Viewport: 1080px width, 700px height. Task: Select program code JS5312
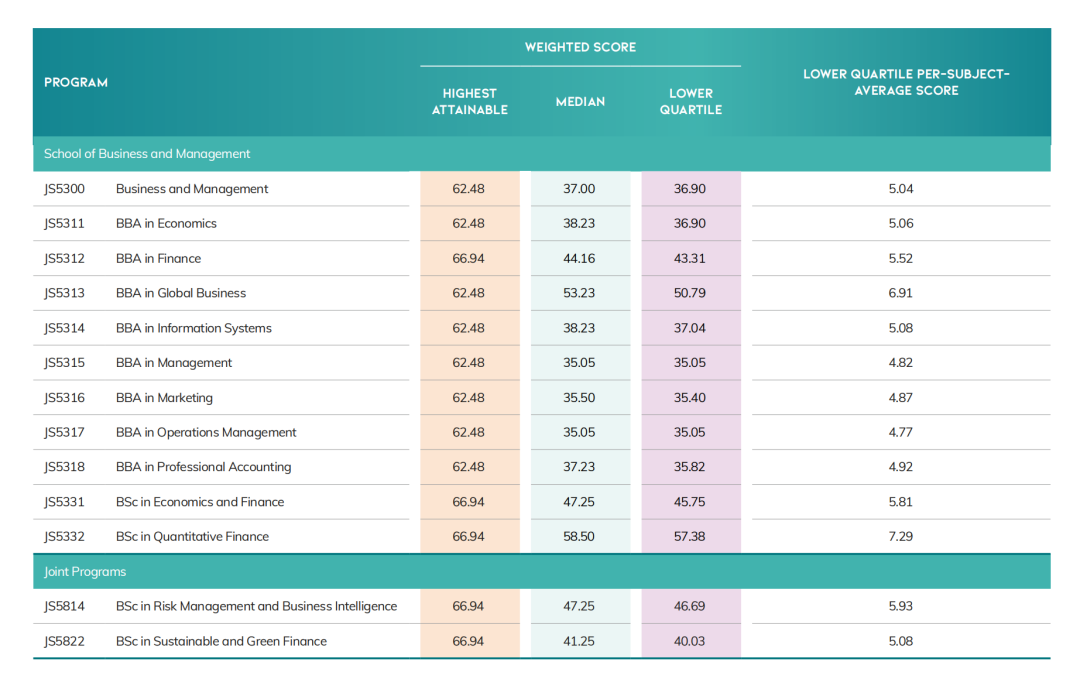click(x=65, y=258)
